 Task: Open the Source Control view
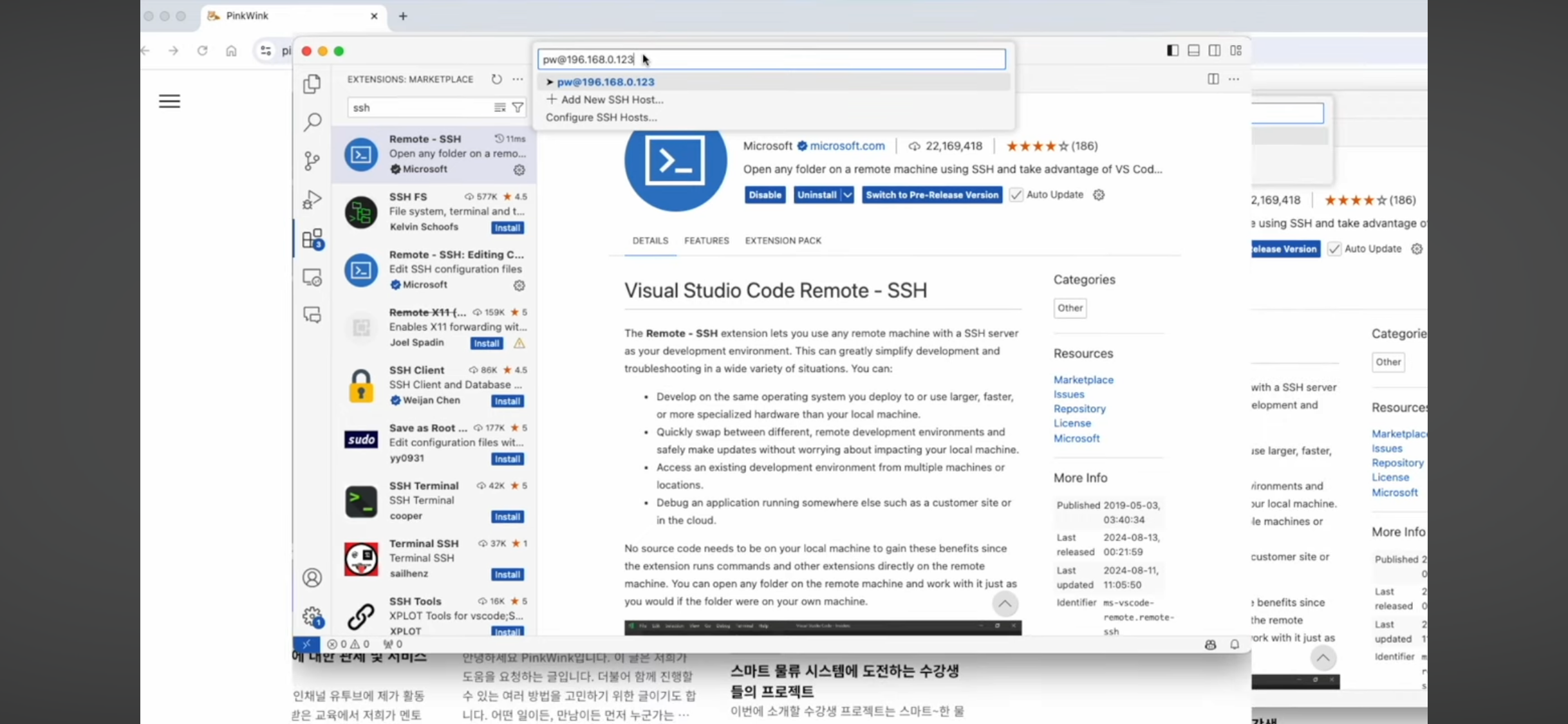coord(312,160)
